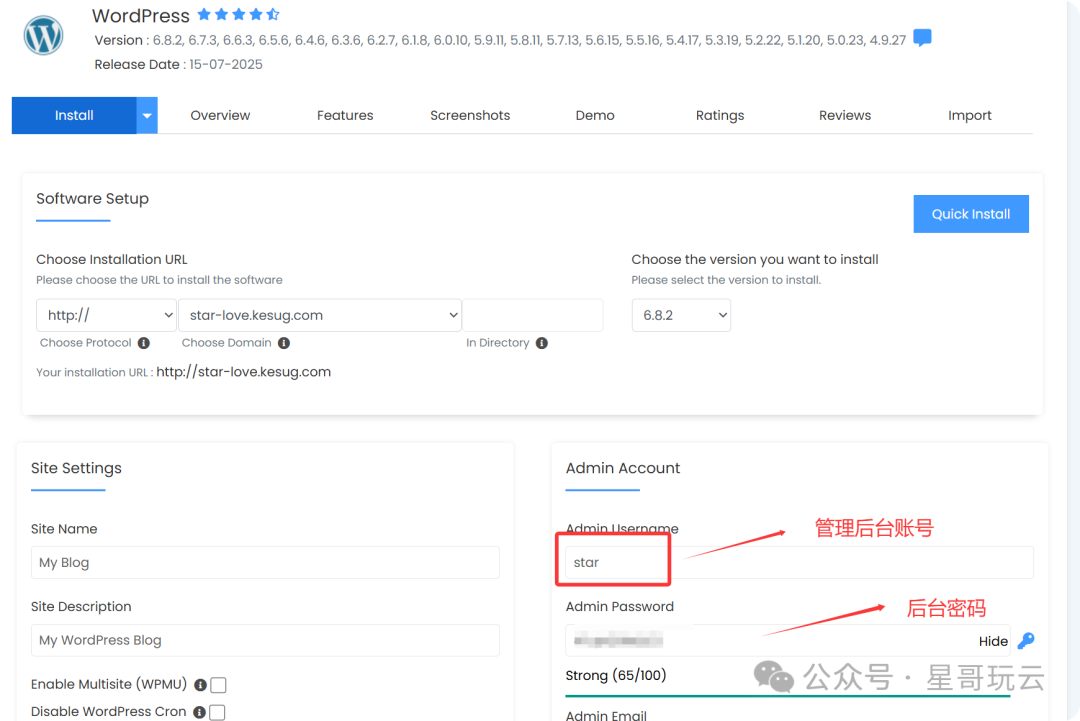The image size is (1080, 721).
Task: Check the Disable WordPress Cron checkbox
Action: tap(217, 712)
